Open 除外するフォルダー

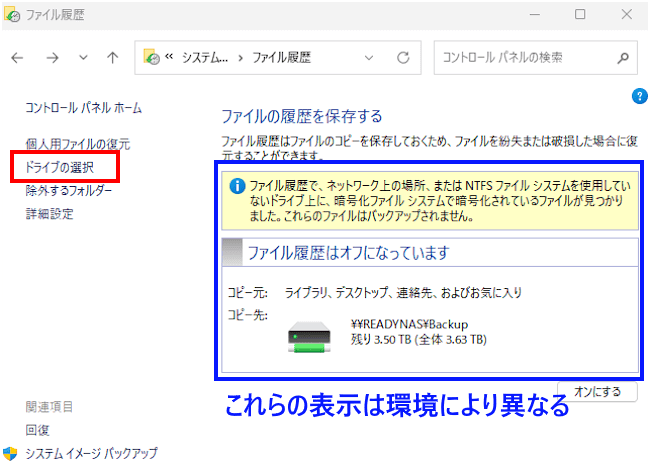pyautogui.click(x=69, y=190)
